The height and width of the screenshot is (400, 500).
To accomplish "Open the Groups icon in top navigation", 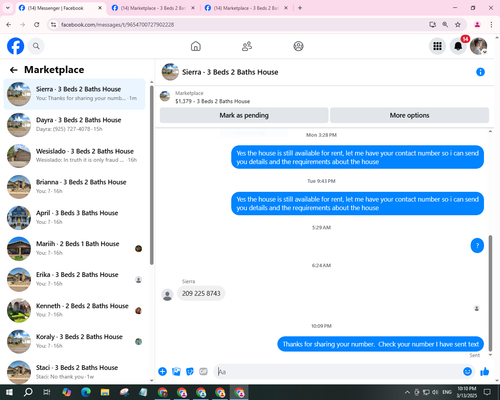I will point(298,46).
